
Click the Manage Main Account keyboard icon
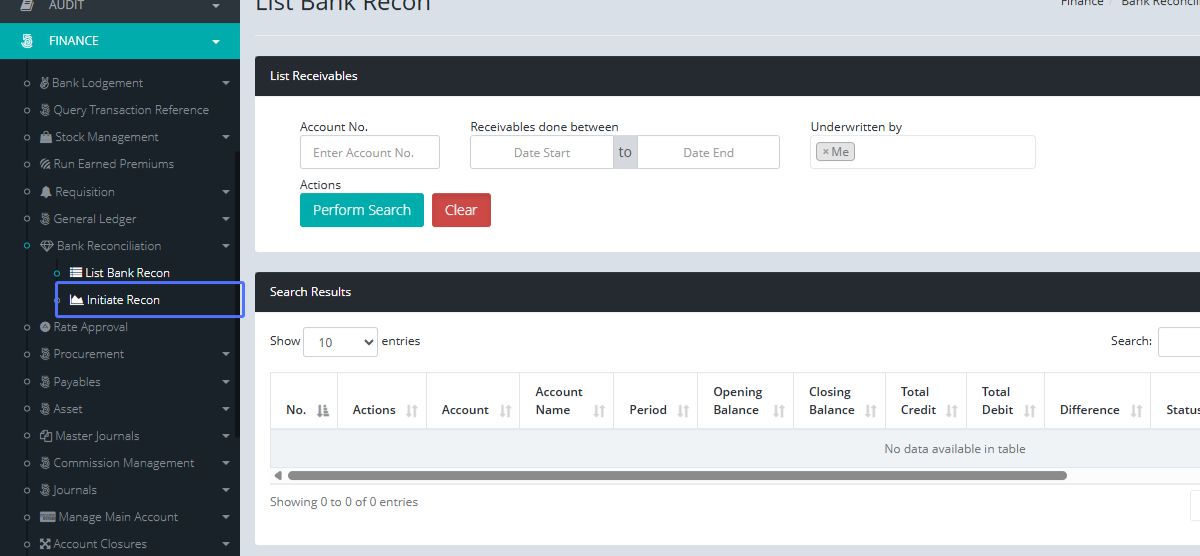tap(47, 517)
